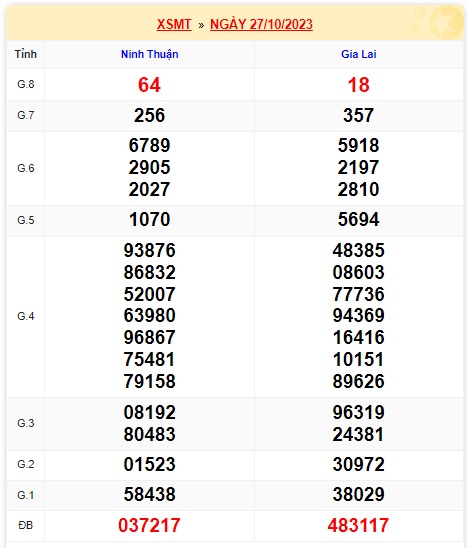
Task: Click the G.7 row label
Action: tap(26, 115)
